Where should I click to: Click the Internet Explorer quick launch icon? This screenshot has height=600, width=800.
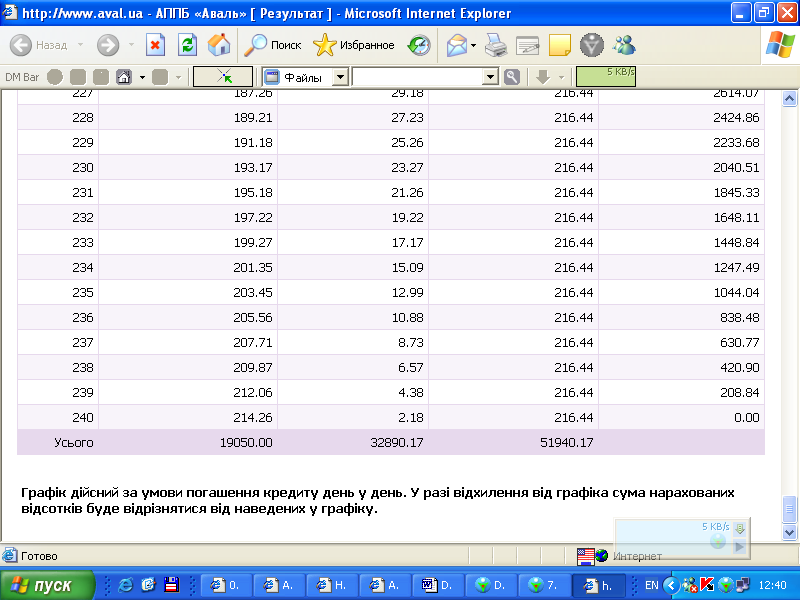[x=126, y=585]
